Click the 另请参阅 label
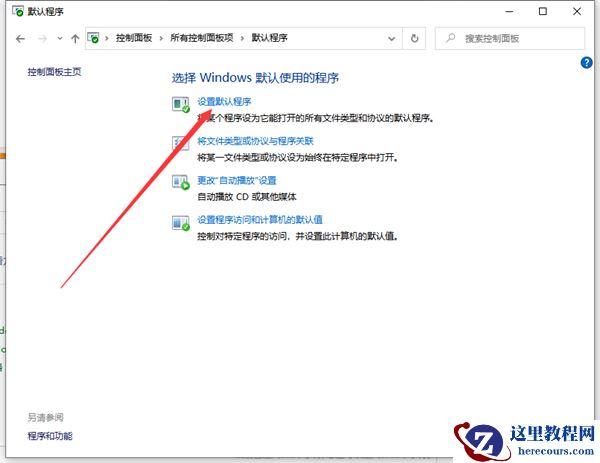The width and height of the screenshot is (600, 463). (x=46, y=417)
